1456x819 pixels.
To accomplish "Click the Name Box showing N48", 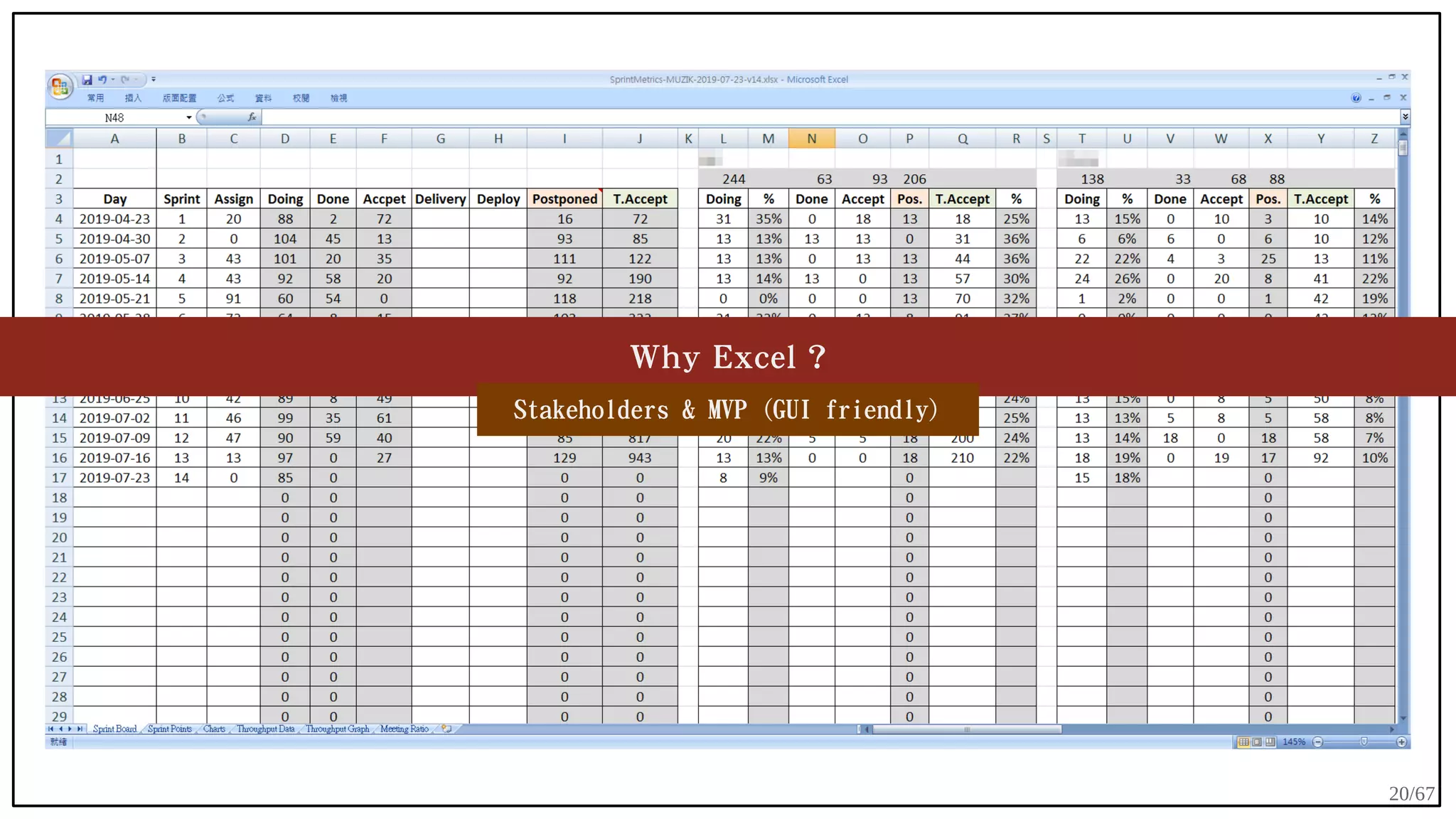I will point(114,117).
